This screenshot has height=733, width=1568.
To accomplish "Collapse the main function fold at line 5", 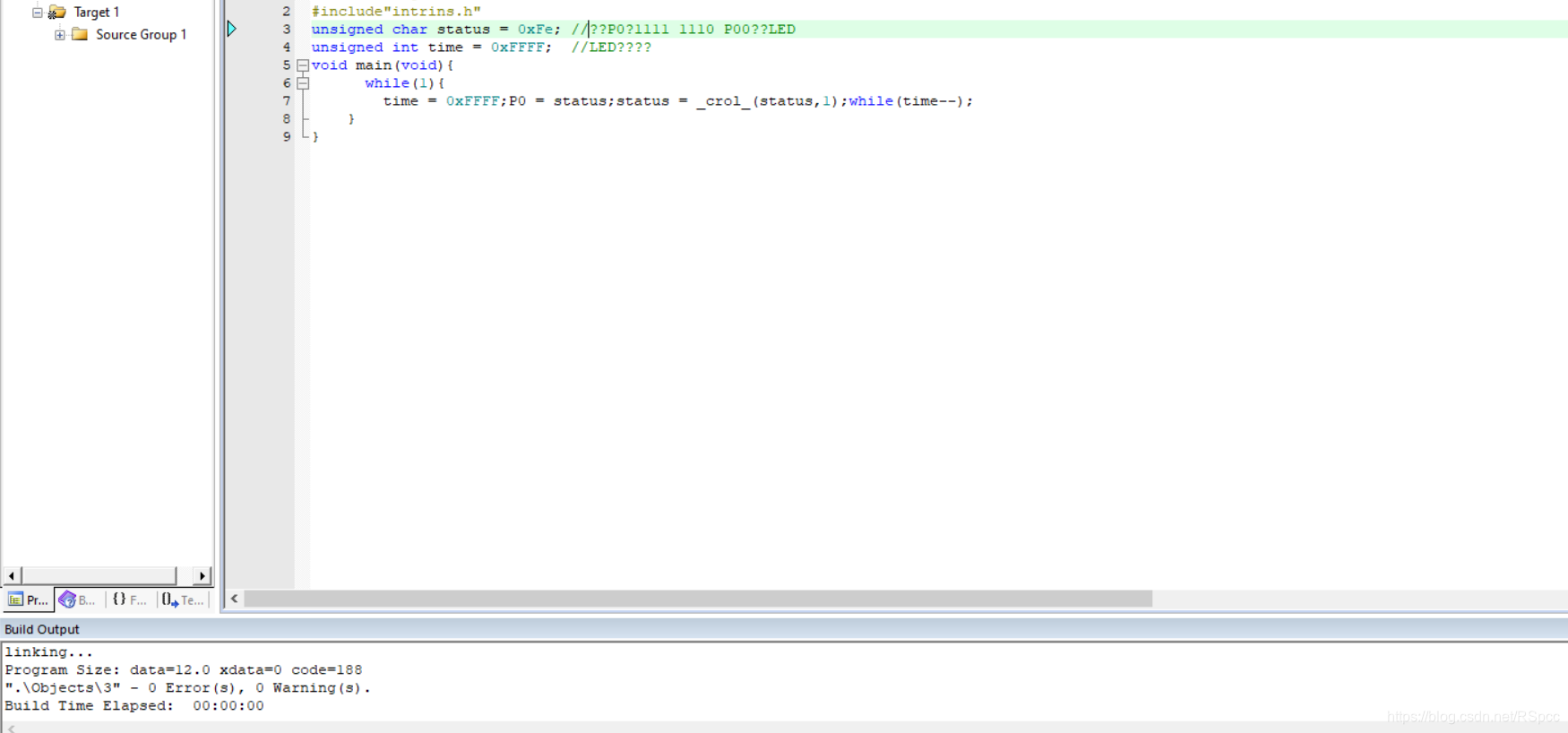I will (x=303, y=65).
